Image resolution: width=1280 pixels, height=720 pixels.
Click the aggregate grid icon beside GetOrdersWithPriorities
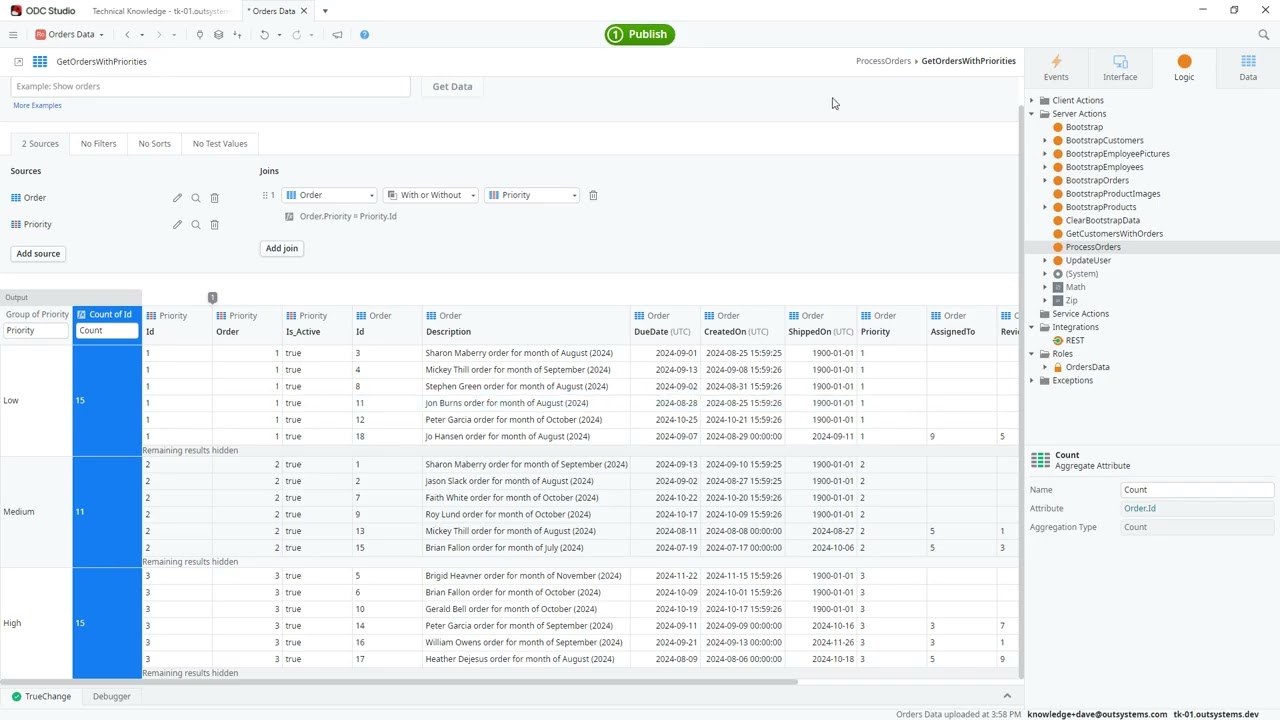point(40,62)
